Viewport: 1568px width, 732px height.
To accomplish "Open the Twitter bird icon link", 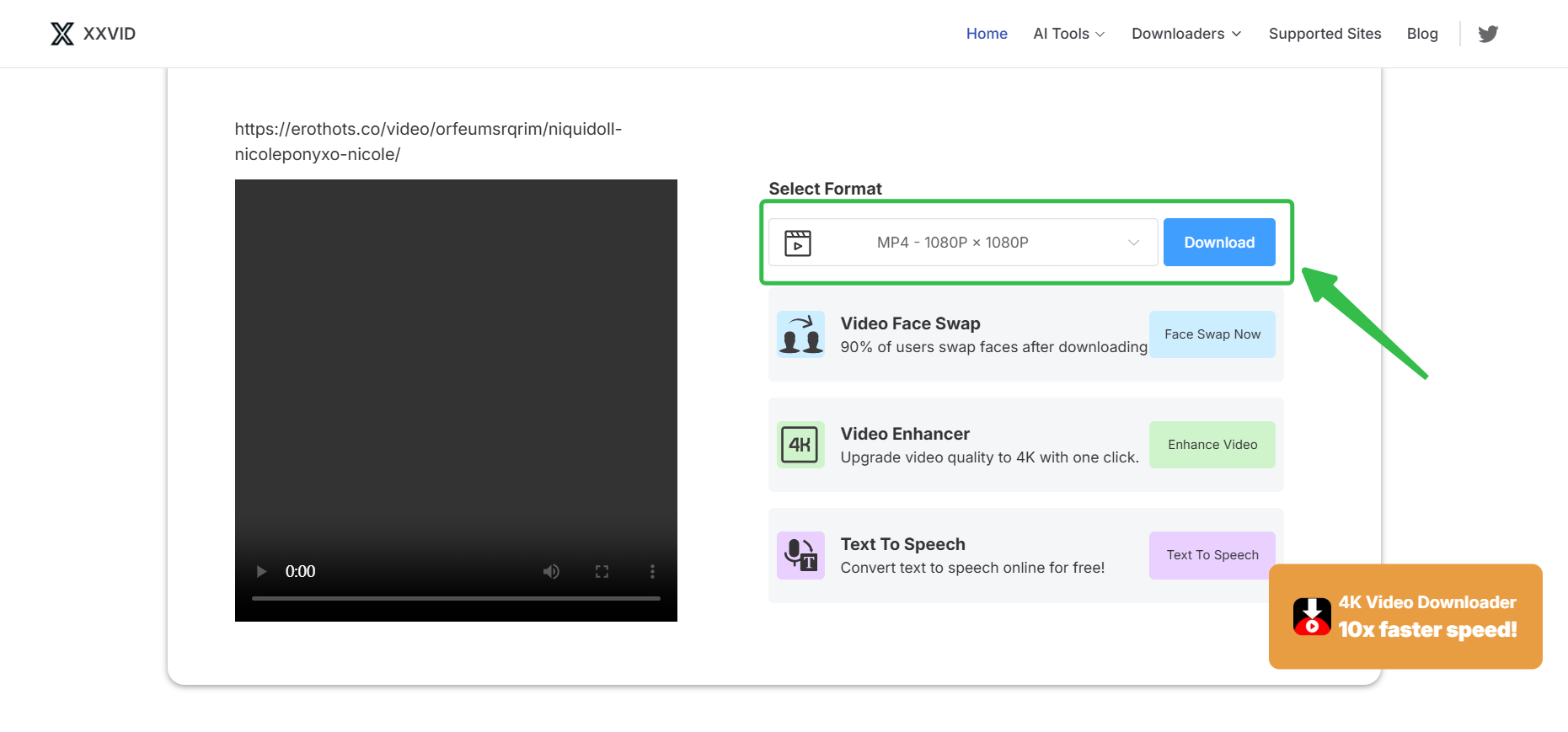I will [x=1488, y=34].
